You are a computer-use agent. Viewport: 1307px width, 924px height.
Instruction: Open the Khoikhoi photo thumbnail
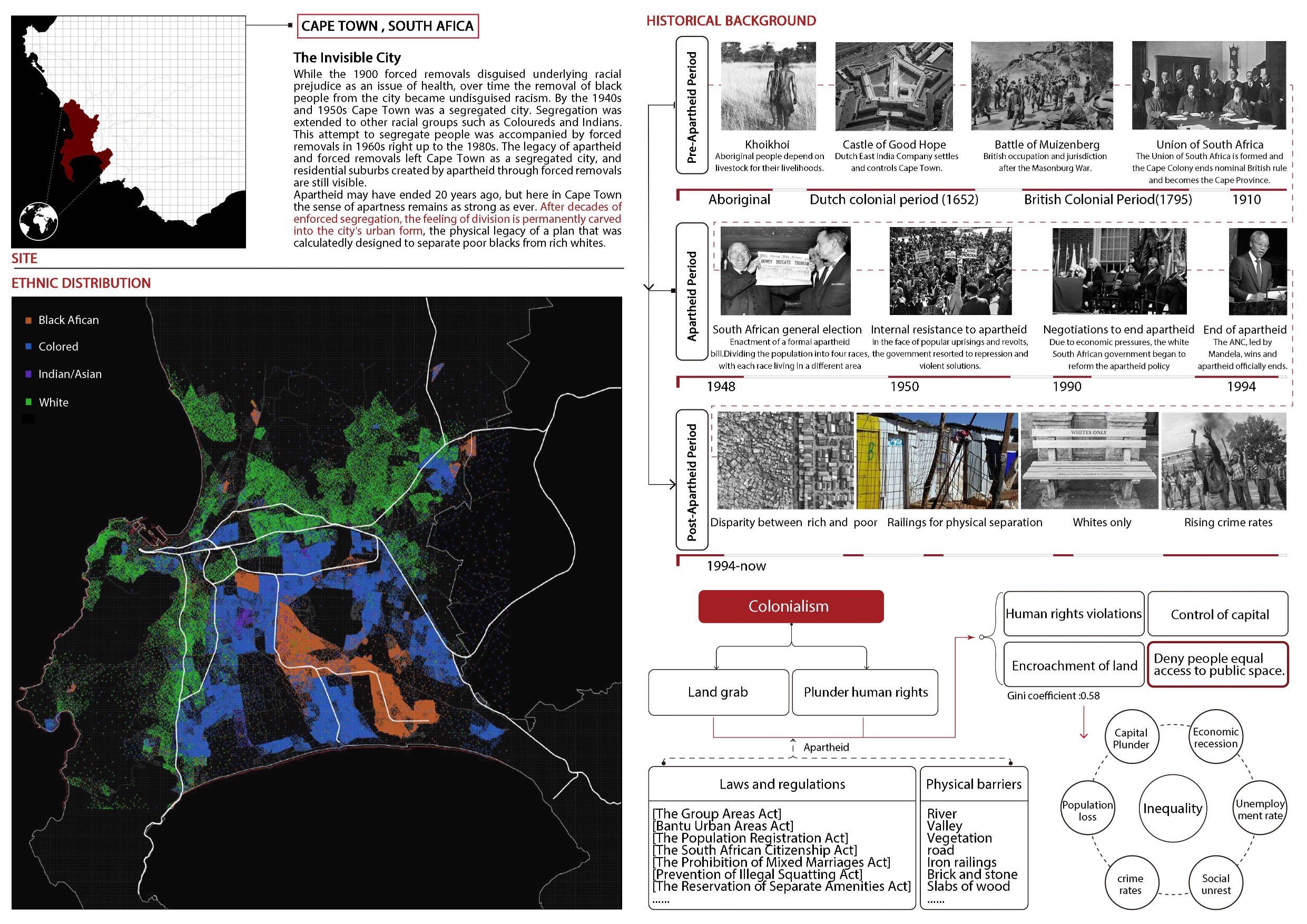(x=768, y=86)
